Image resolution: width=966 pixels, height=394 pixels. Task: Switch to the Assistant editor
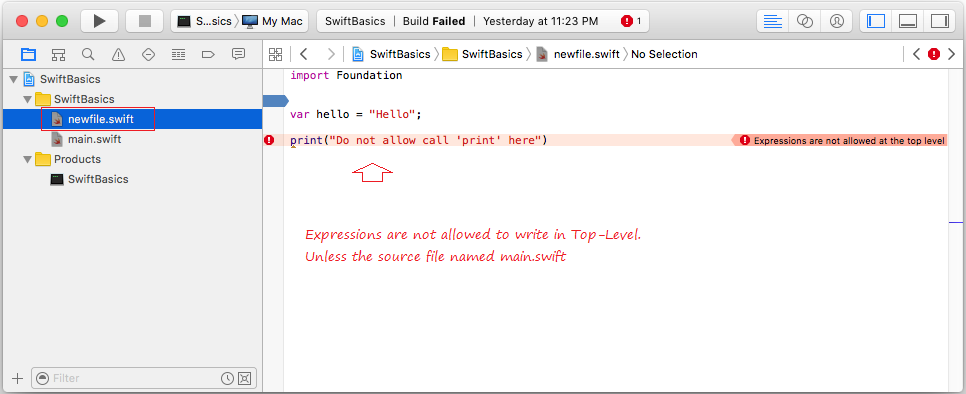click(x=805, y=21)
